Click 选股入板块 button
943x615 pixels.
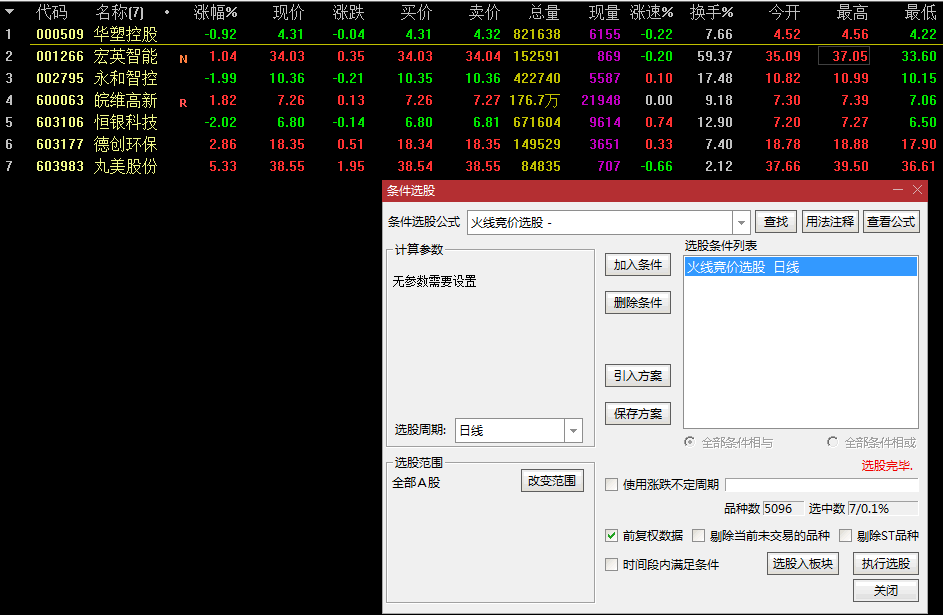pos(803,563)
